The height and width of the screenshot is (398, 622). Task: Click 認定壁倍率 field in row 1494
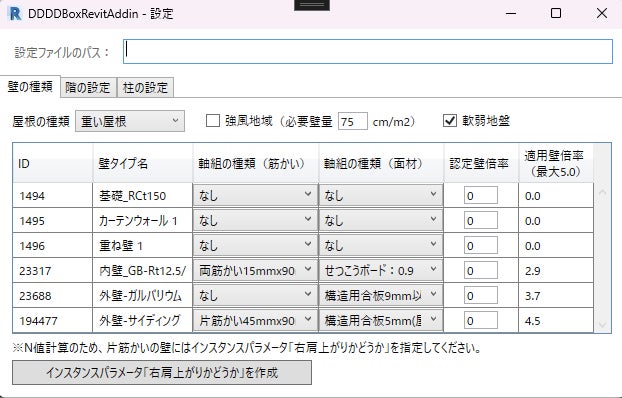(x=481, y=195)
